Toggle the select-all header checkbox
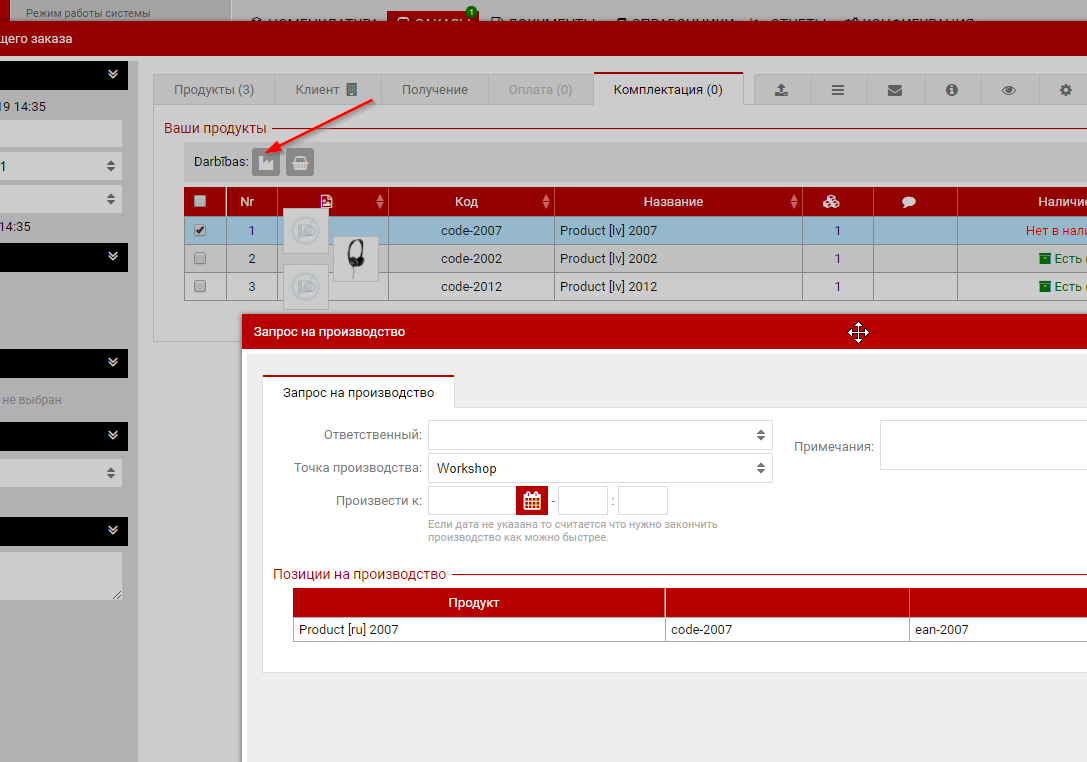Screen dimensions: 1087x762 click(x=200, y=201)
